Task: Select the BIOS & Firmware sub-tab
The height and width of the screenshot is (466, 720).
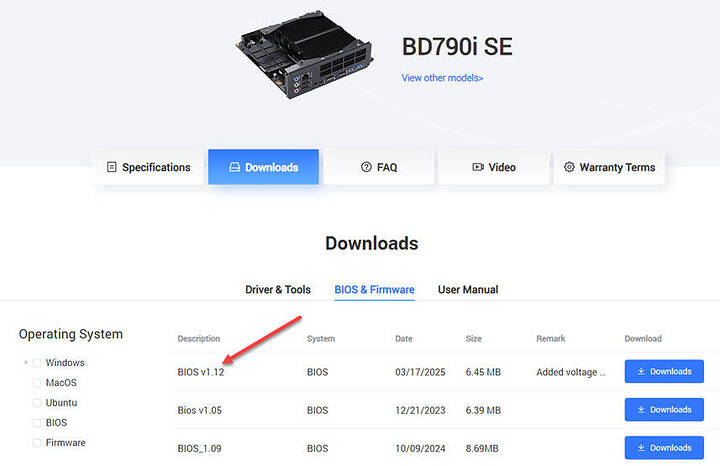Action: point(374,290)
